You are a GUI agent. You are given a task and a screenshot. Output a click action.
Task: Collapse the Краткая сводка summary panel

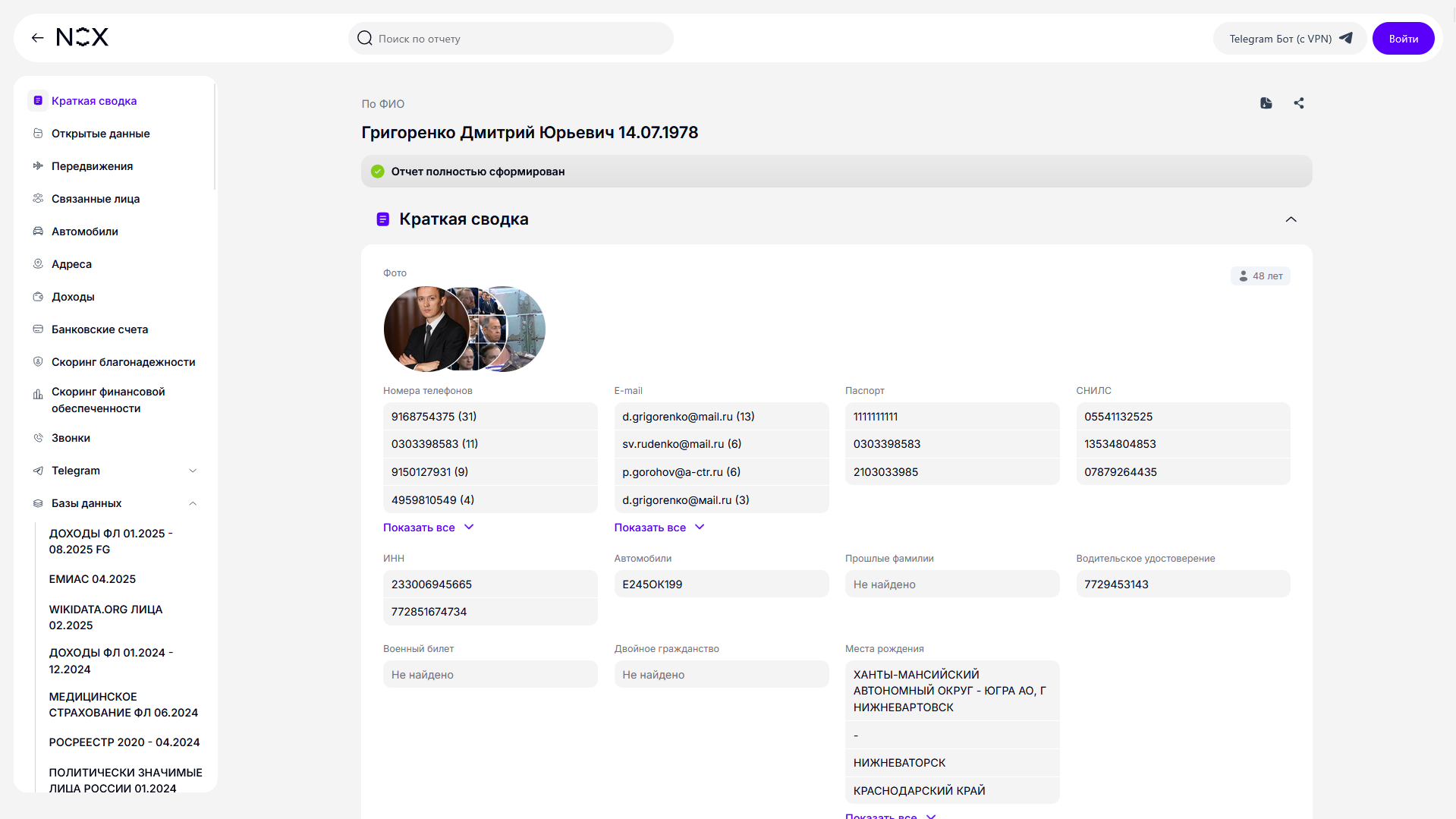click(x=1291, y=219)
